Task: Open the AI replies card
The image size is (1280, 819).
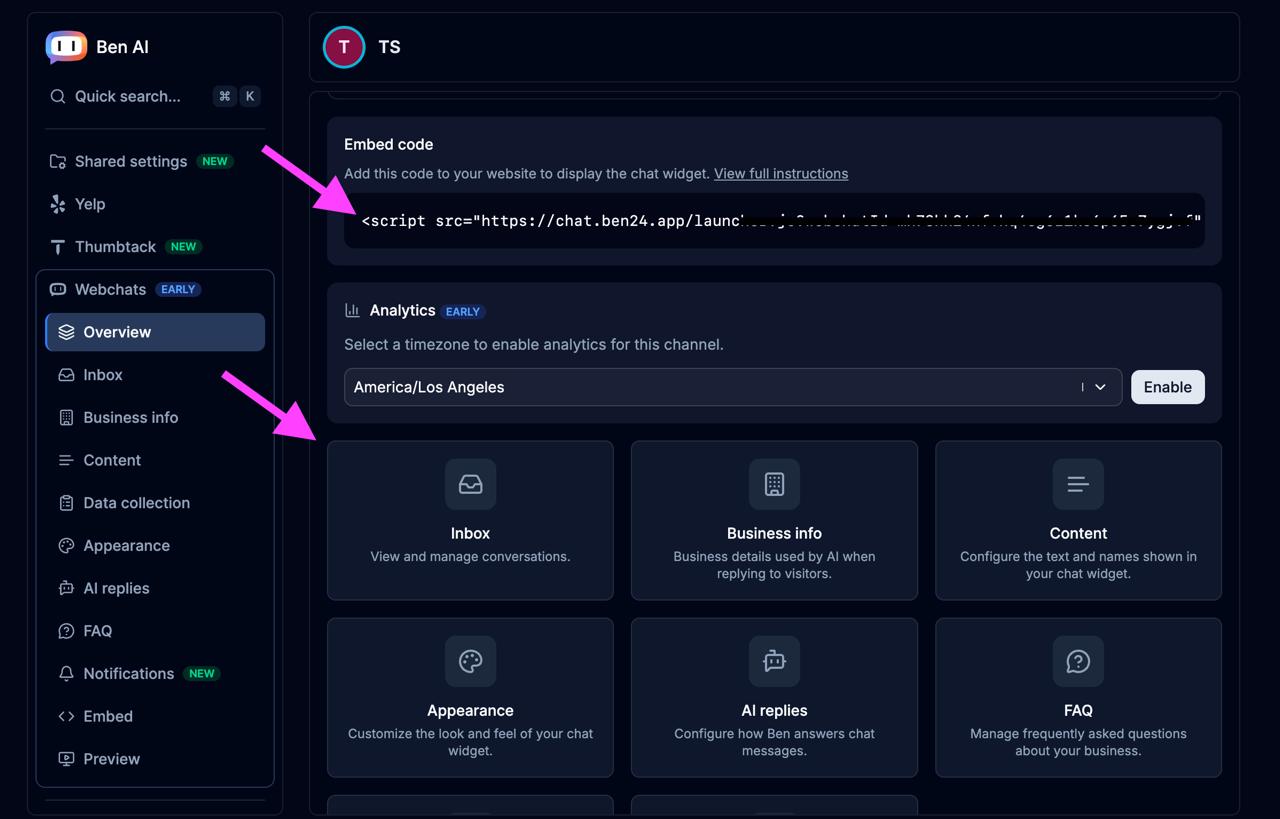Action: tap(774, 697)
